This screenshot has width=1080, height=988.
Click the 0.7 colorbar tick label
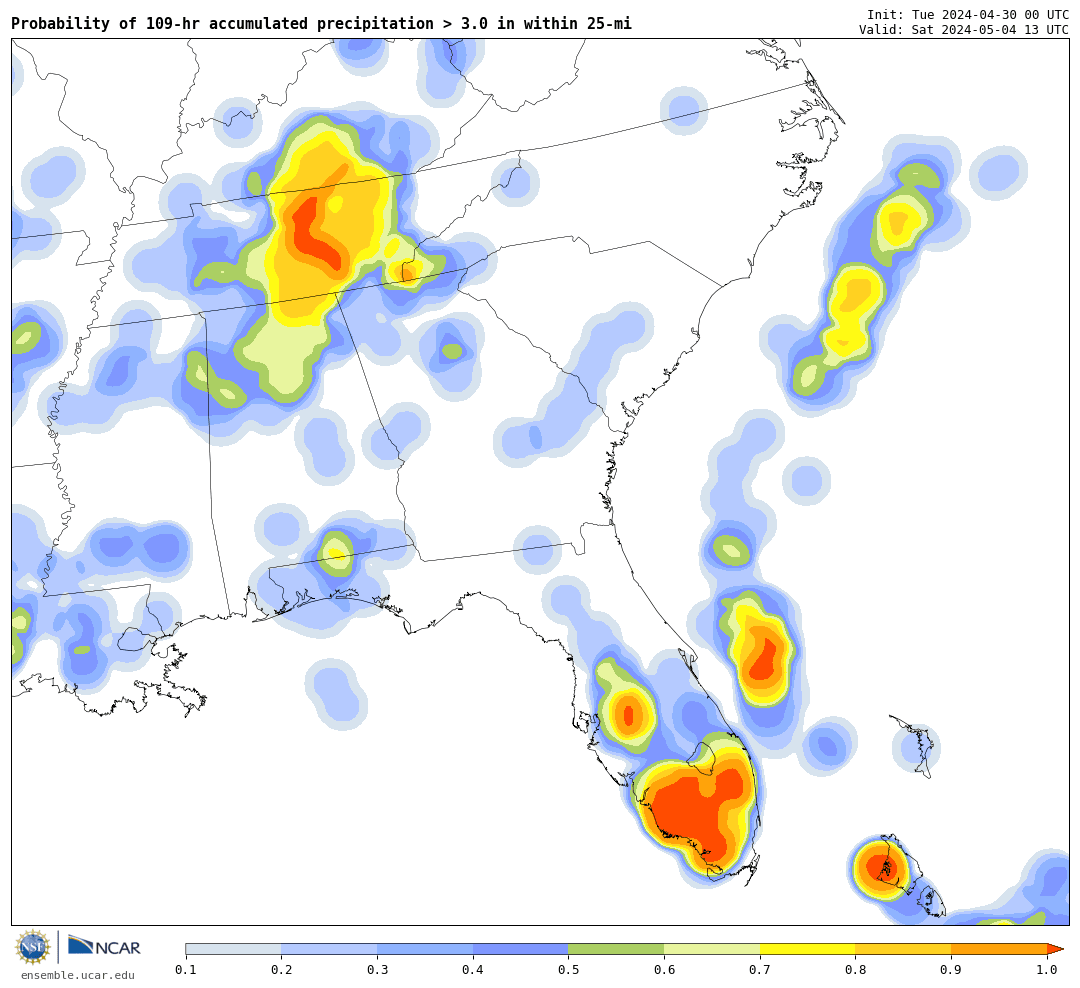click(760, 969)
